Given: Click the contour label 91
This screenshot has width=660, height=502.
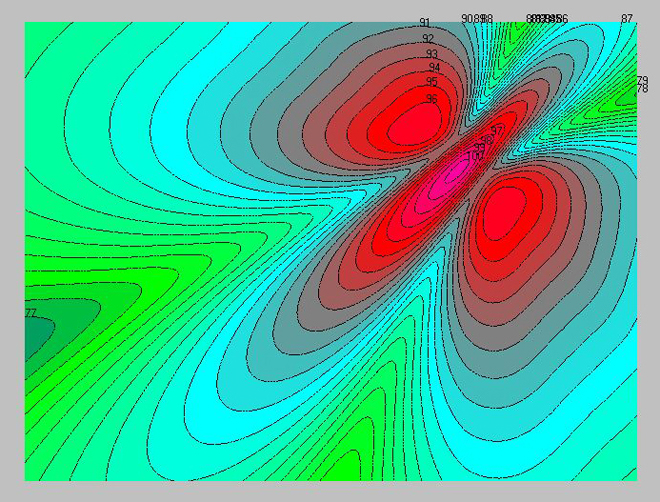Looking at the screenshot, I should point(425,23).
